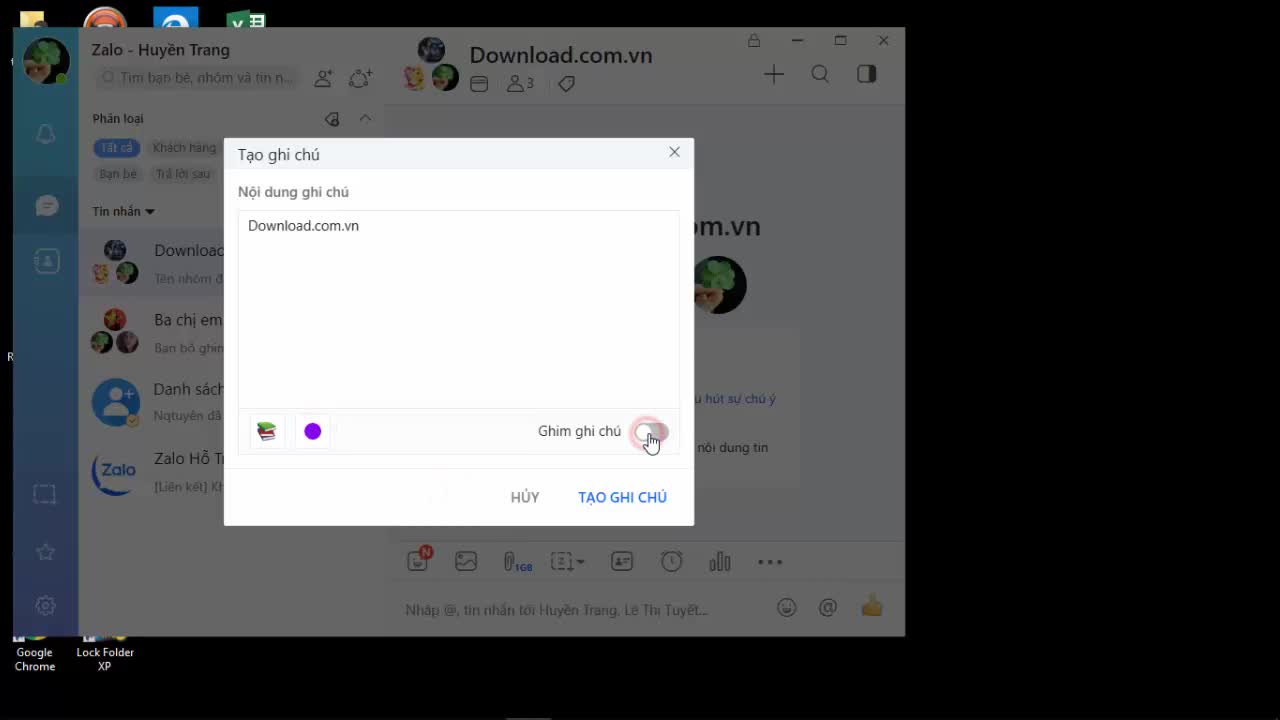Click the Create group icon
The width and height of the screenshot is (1280, 720).
360,77
